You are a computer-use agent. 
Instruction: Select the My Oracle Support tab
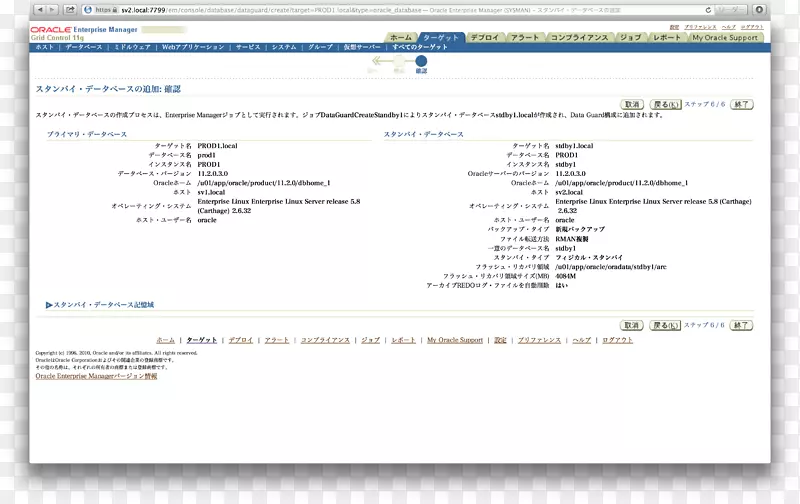tap(725, 37)
